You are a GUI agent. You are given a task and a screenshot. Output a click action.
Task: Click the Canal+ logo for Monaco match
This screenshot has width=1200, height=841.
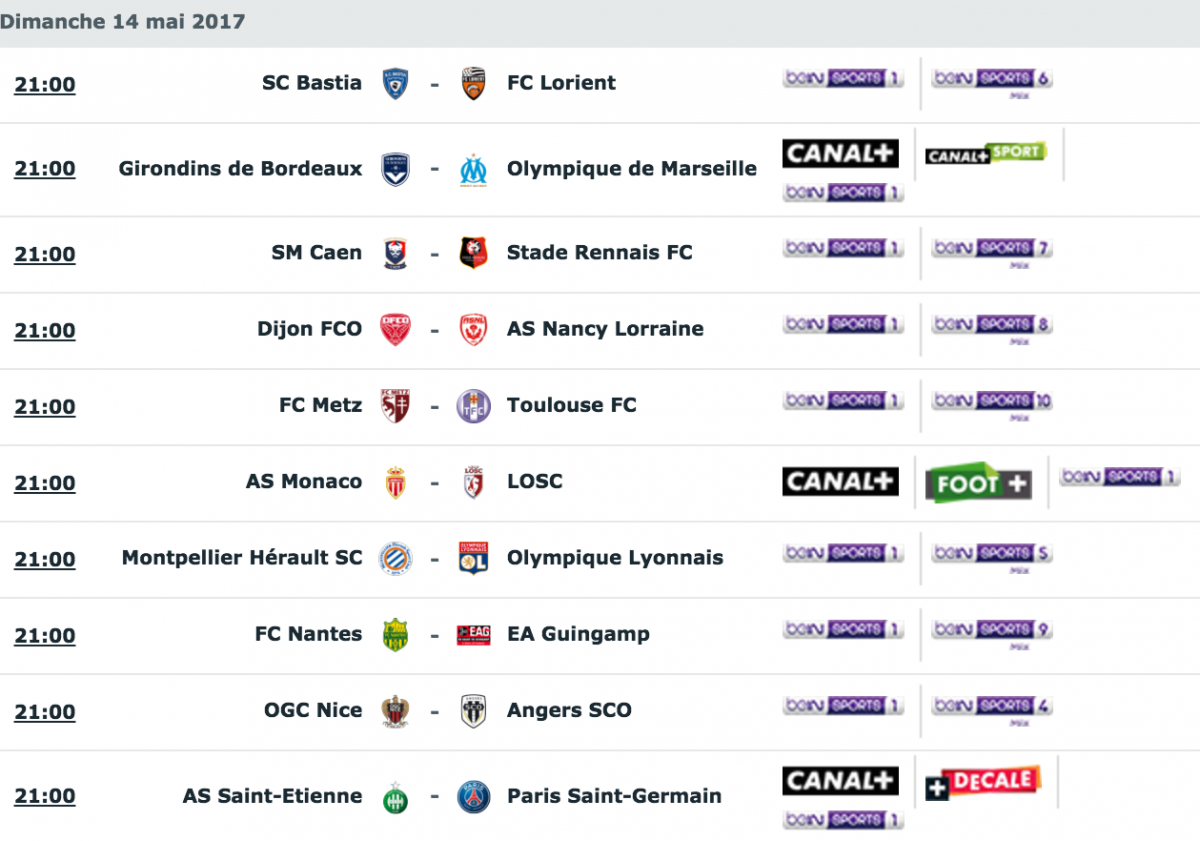[840, 482]
